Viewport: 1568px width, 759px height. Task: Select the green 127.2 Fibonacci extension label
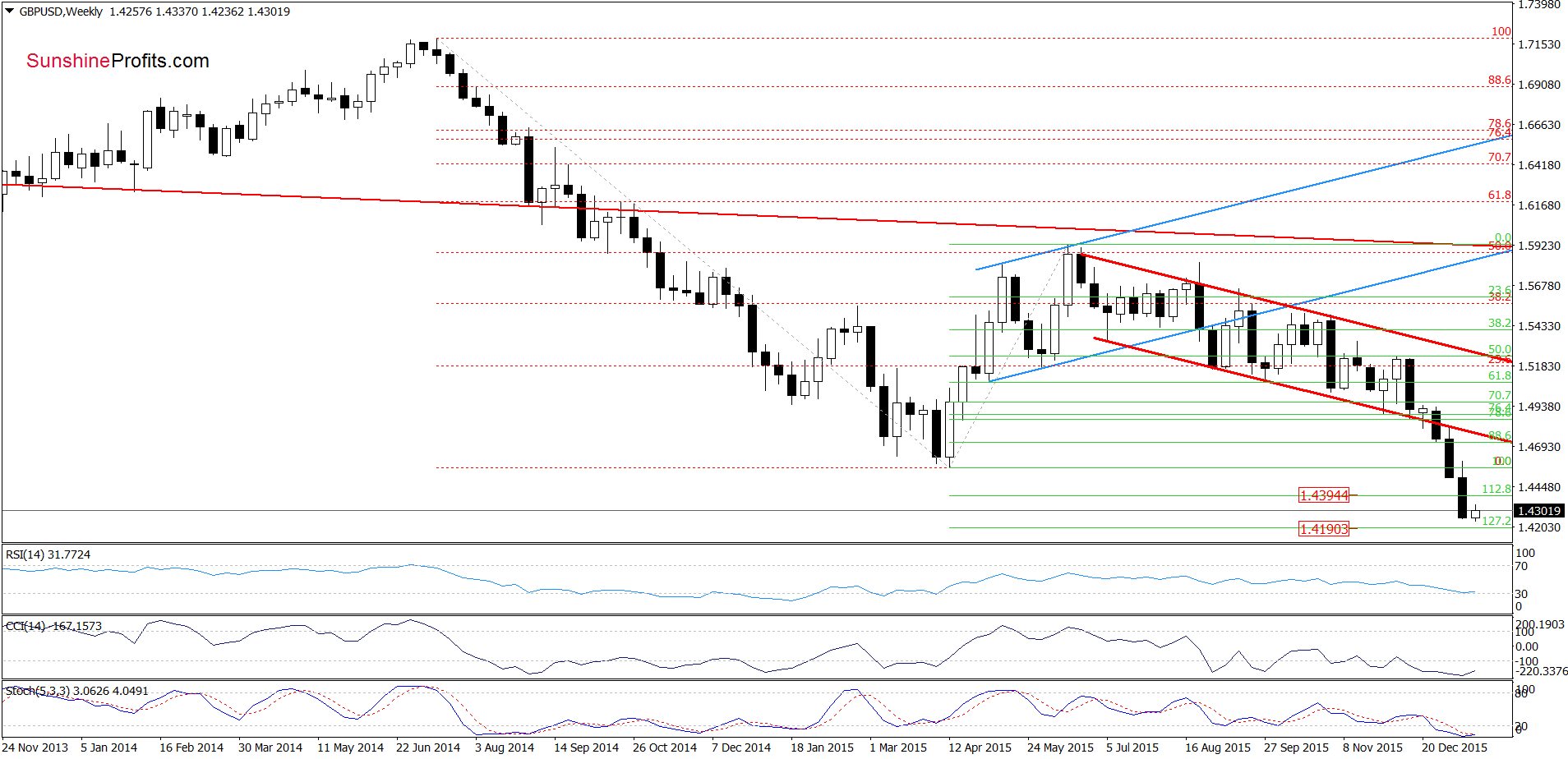(1497, 521)
